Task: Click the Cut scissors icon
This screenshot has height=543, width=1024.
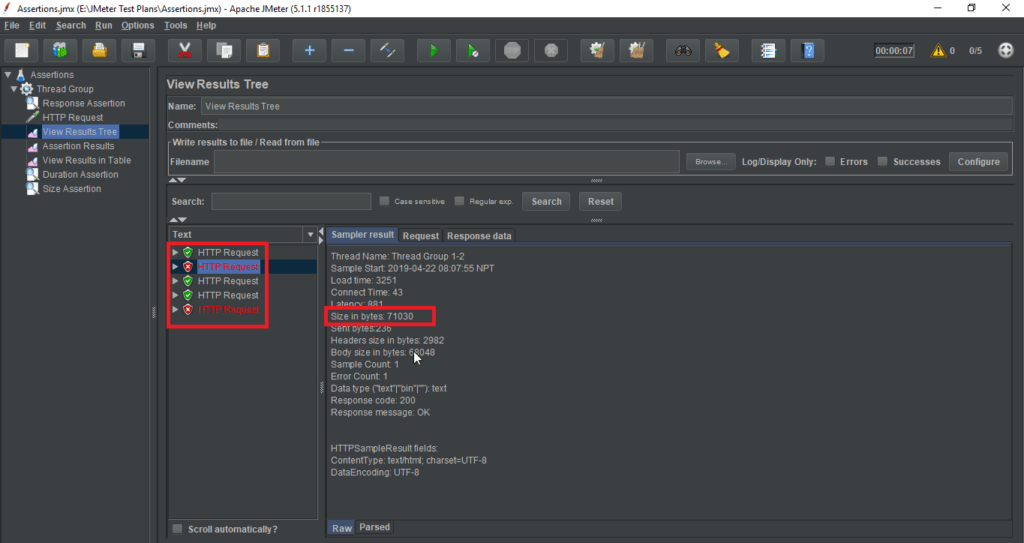Action: [x=185, y=50]
